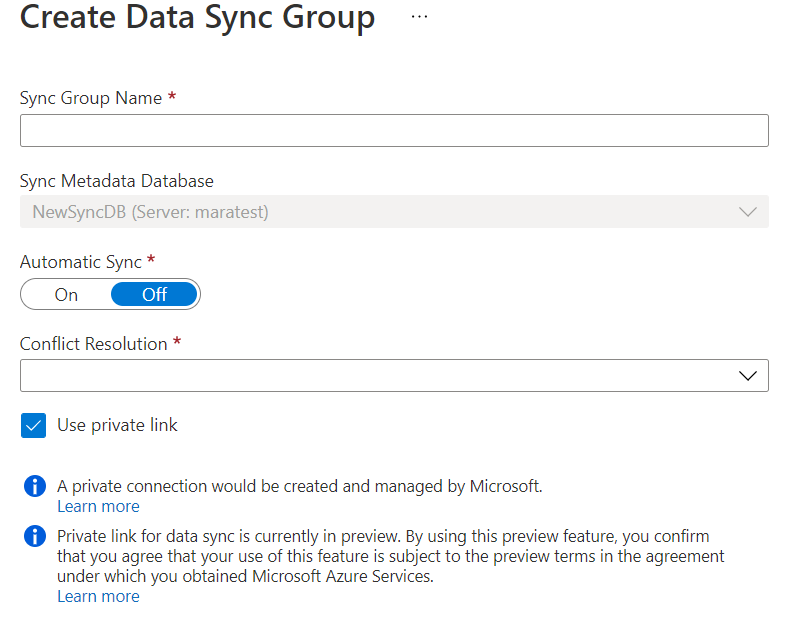The width and height of the screenshot is (795, 640).
Task: Open the ellipsis more options menu beside the title
Action: click(x=419, y=17)
